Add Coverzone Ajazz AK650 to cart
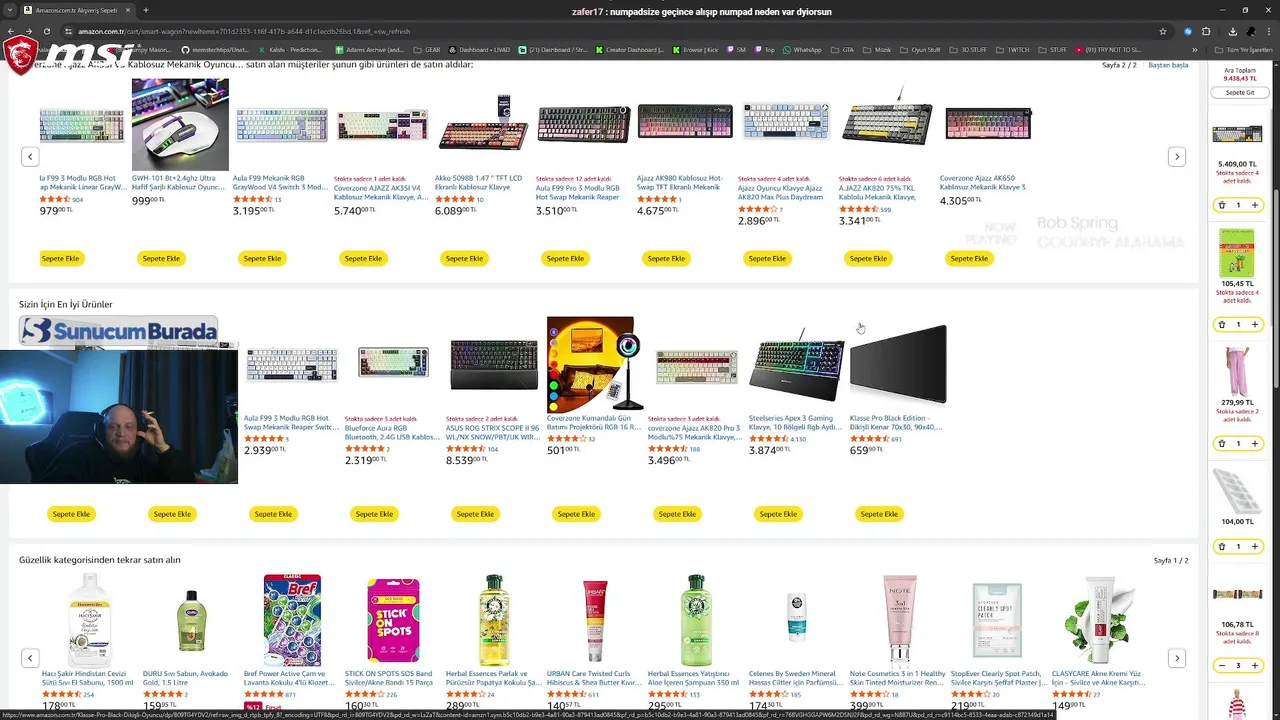Screen dimensions: 1280x720 pyautogui.click(x=969, y=258)
